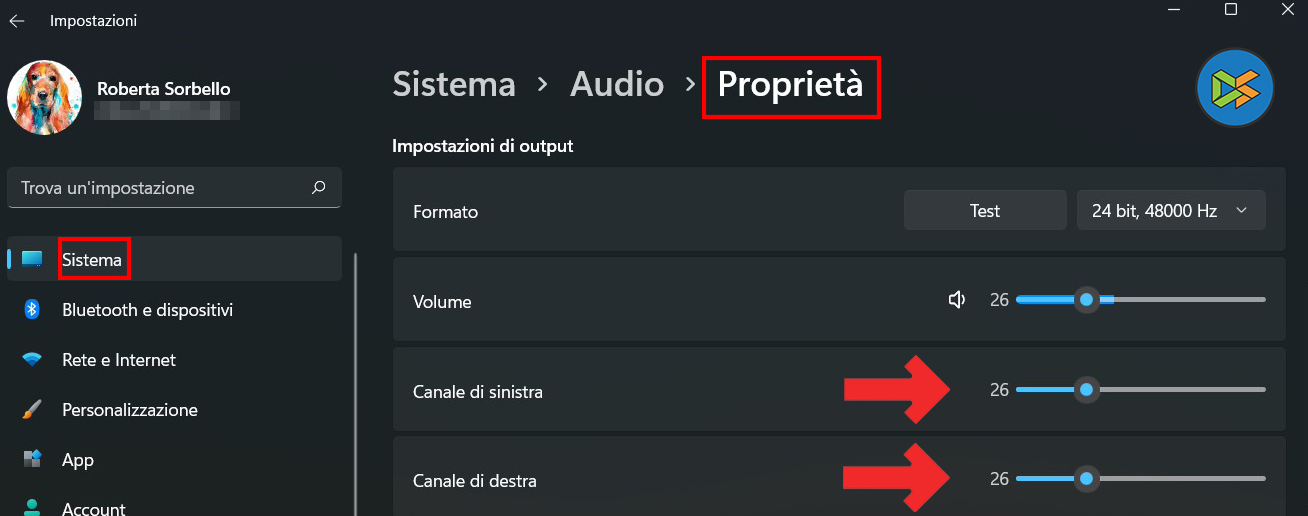Screen dimensions: 1308x516
Task: Click Roberta Sorbello's profile picture
Action: (x=44, y=98)
